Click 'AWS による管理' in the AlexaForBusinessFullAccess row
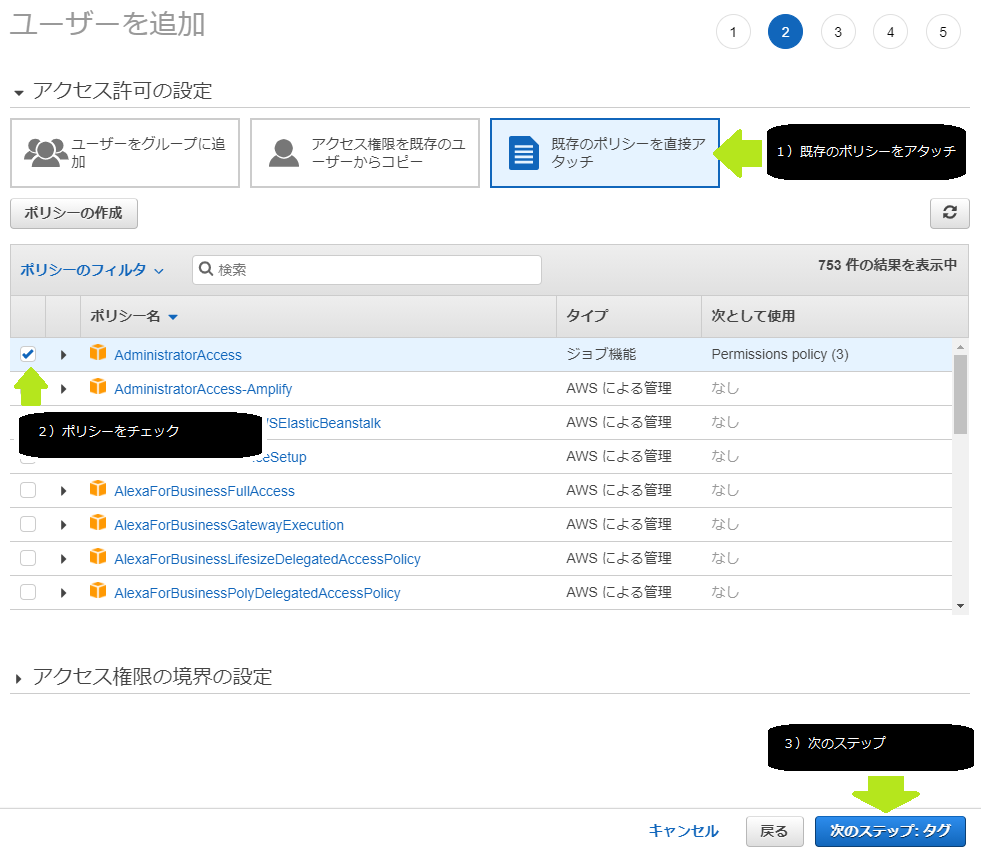 click(619, 490)
